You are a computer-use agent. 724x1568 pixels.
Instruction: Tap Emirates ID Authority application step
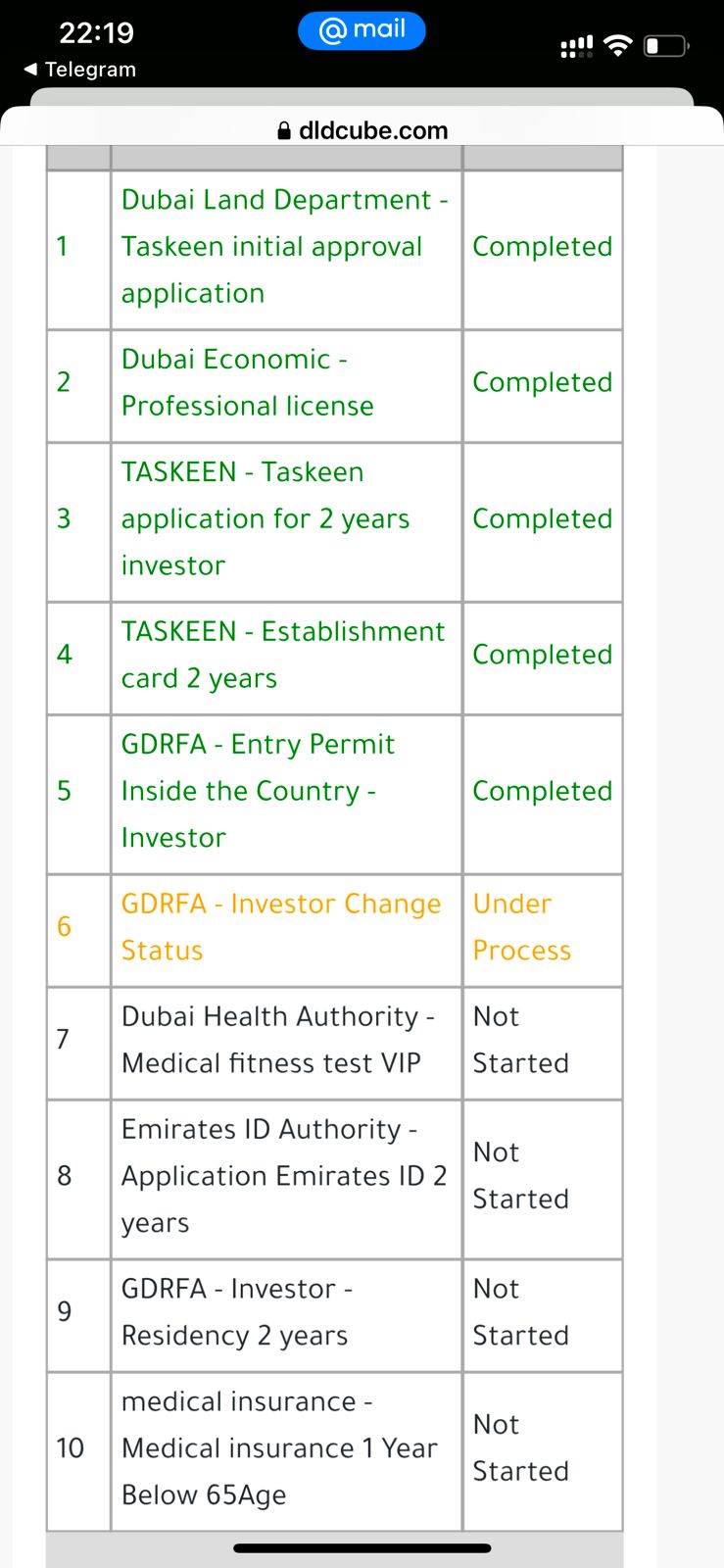[283, 1176]
